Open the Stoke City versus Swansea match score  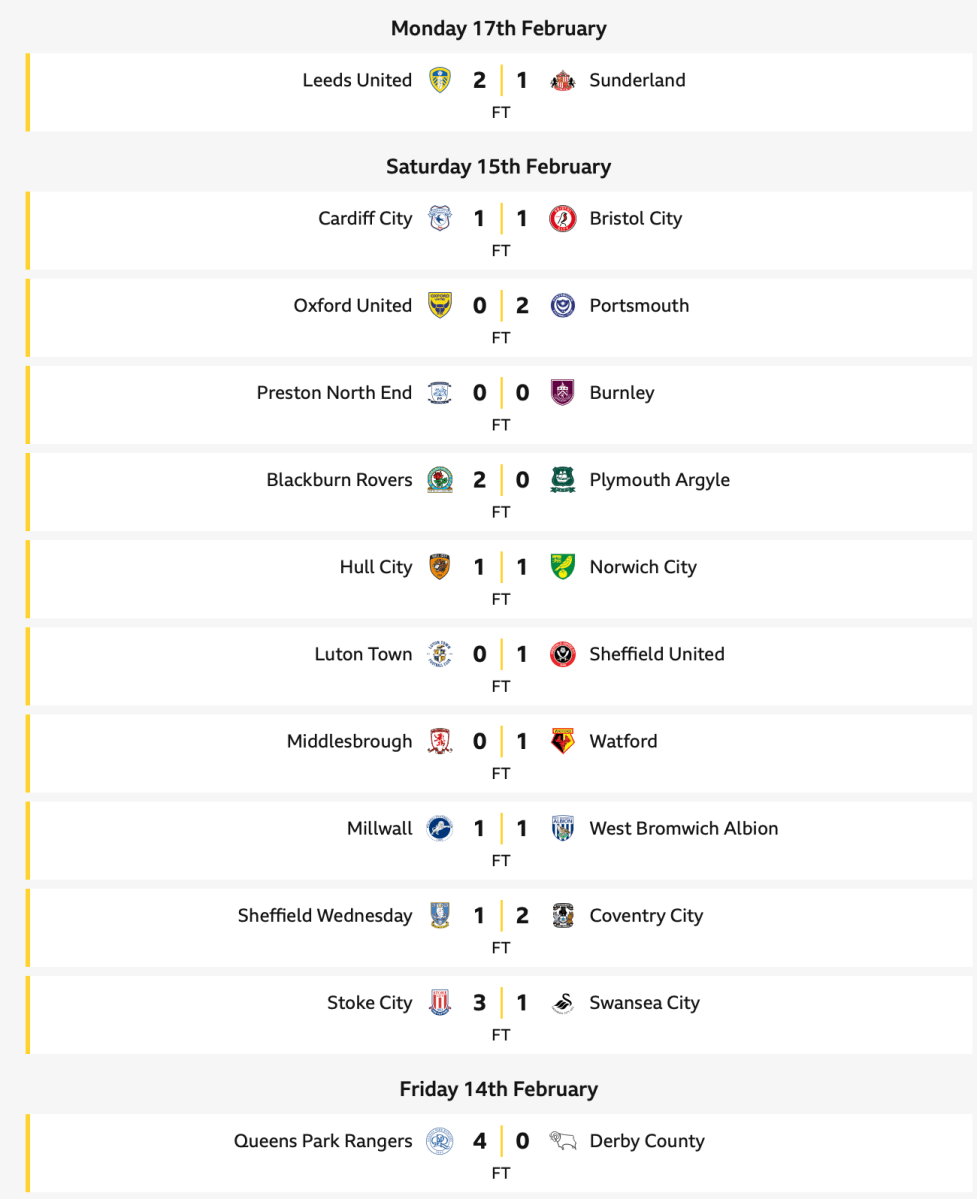coord(501,1003)
